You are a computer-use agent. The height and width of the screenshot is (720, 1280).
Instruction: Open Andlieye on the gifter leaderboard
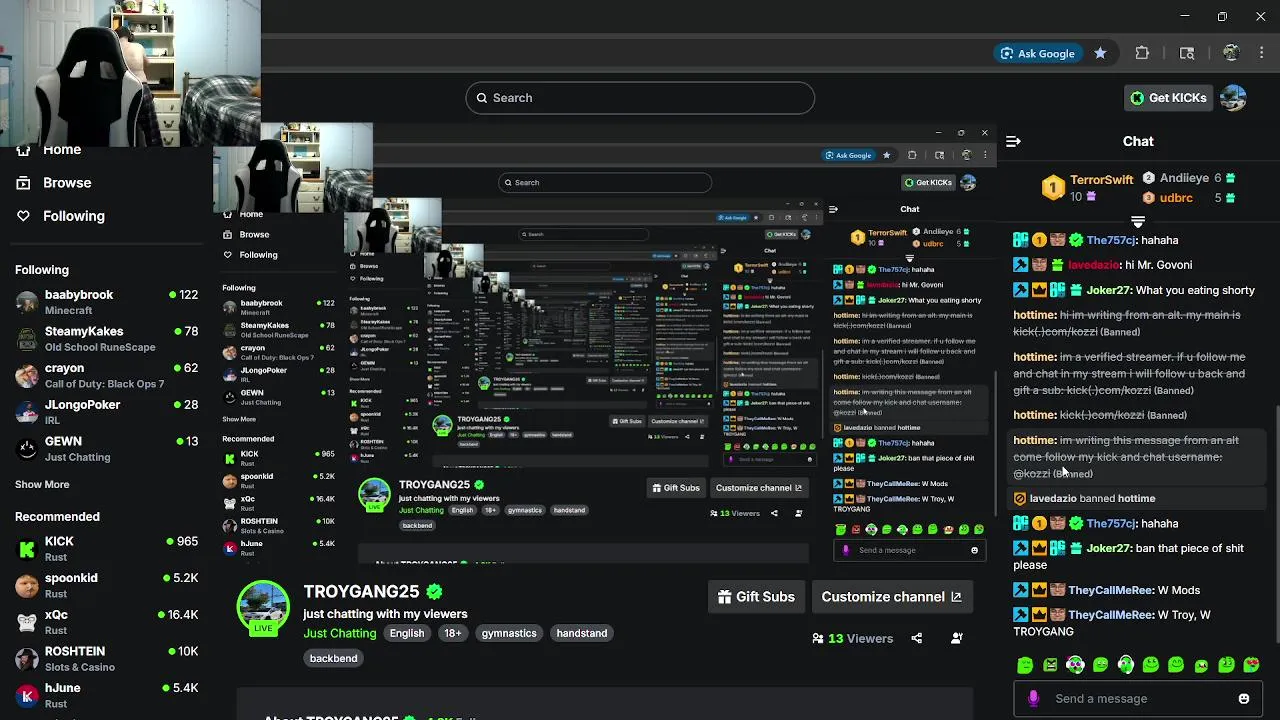[1184, 178]
